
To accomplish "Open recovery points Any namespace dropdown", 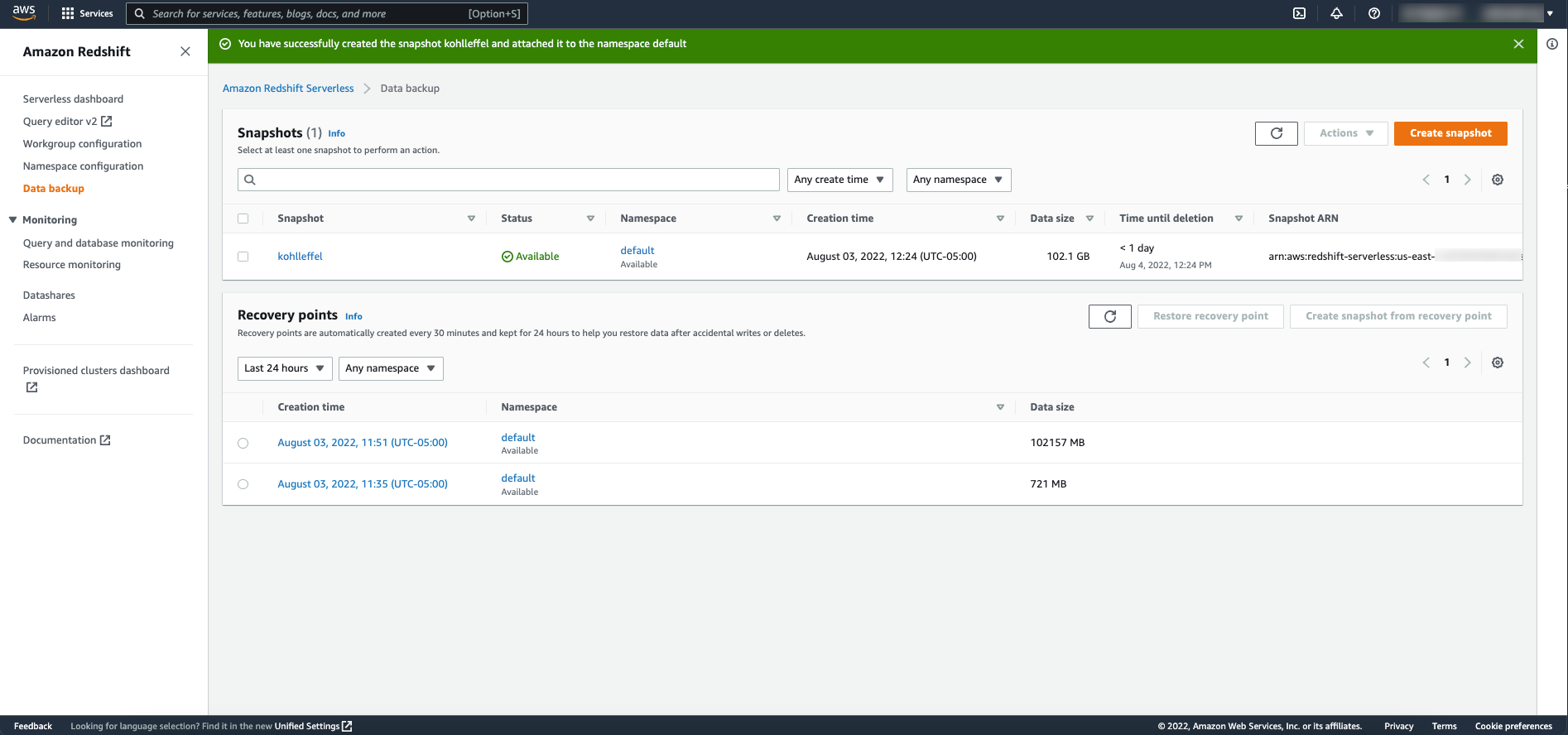I will click(391, 368).
